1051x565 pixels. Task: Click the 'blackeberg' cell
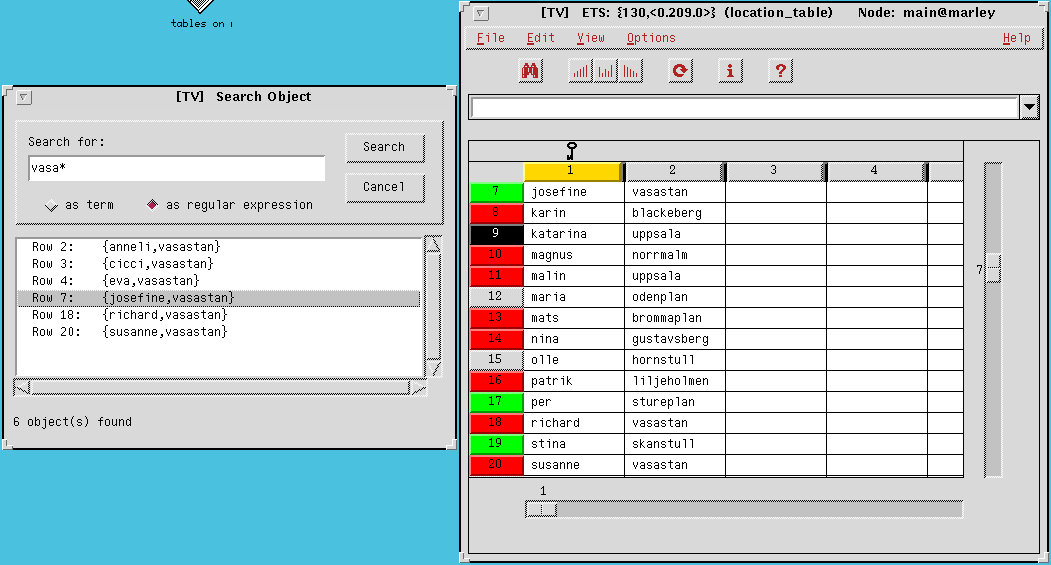[675, 213]
